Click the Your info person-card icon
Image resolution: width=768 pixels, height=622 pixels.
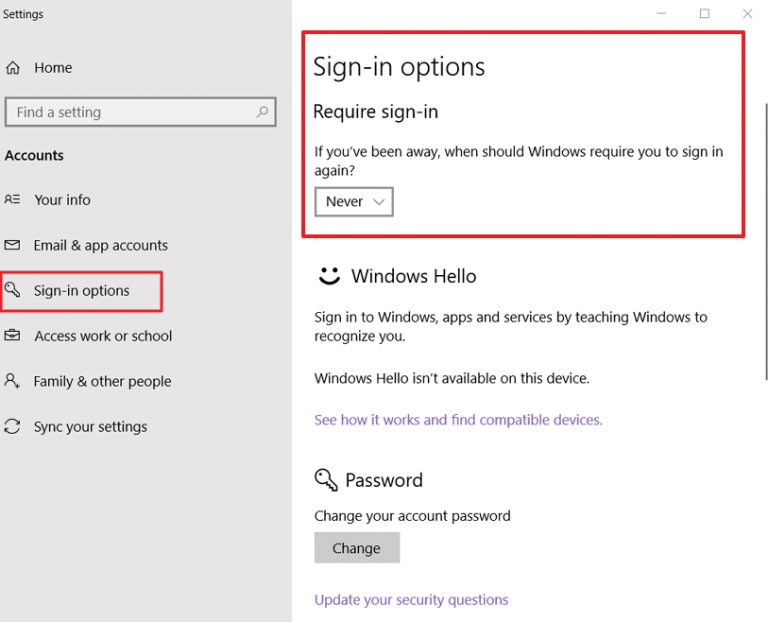pos(12,199)
